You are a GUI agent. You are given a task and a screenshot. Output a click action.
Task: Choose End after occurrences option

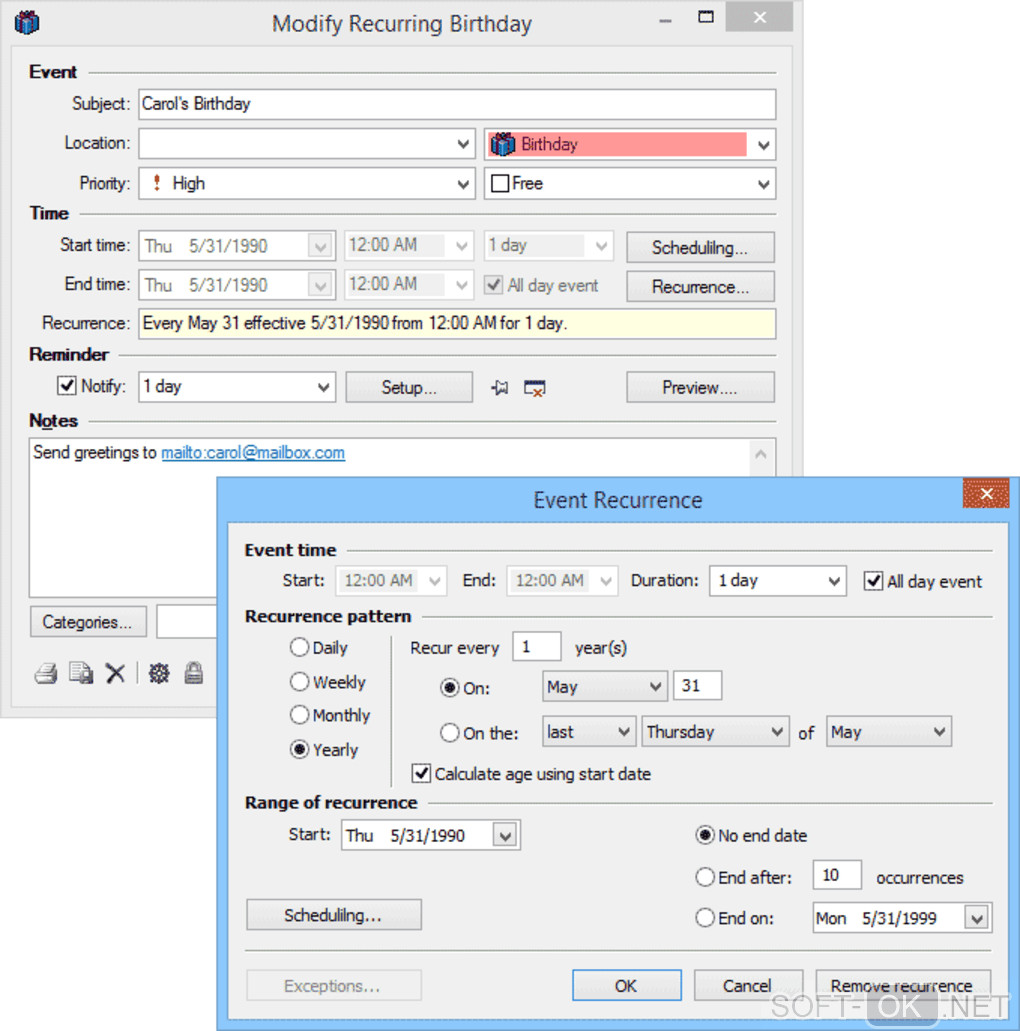click(704, 876)
